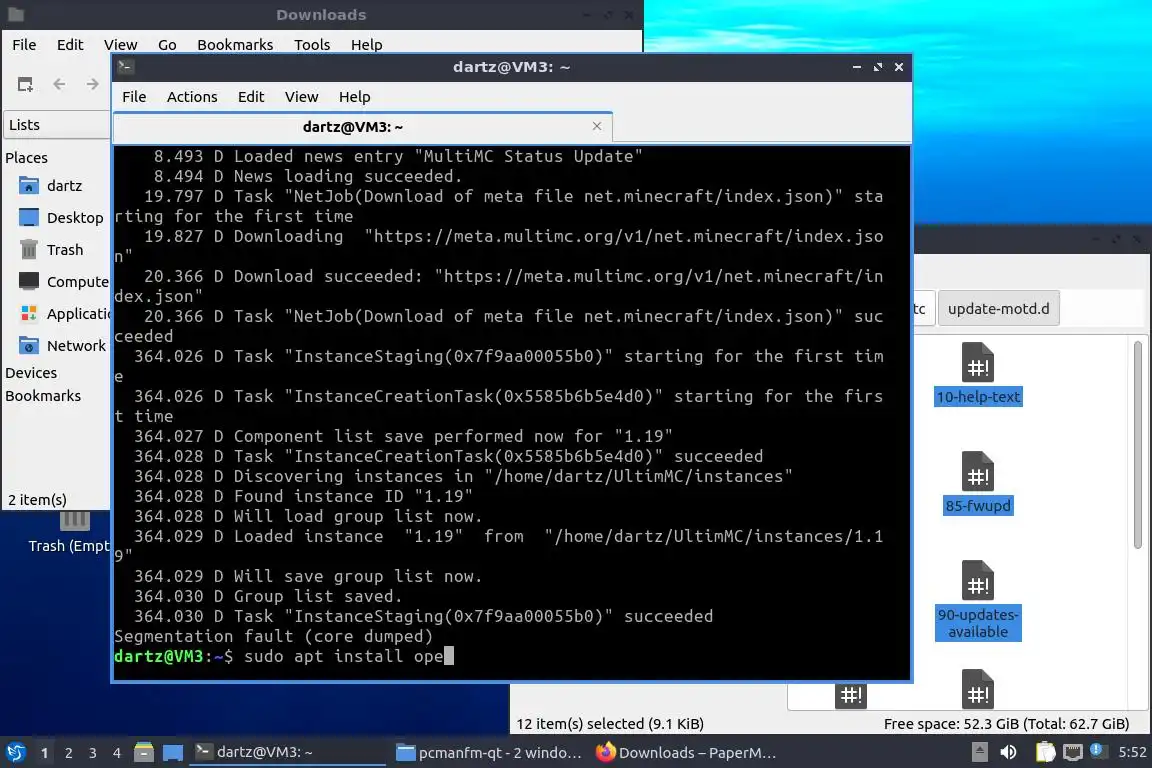Click the free space status bar text
1152x768 pixels.
[x=1006, y=724]
